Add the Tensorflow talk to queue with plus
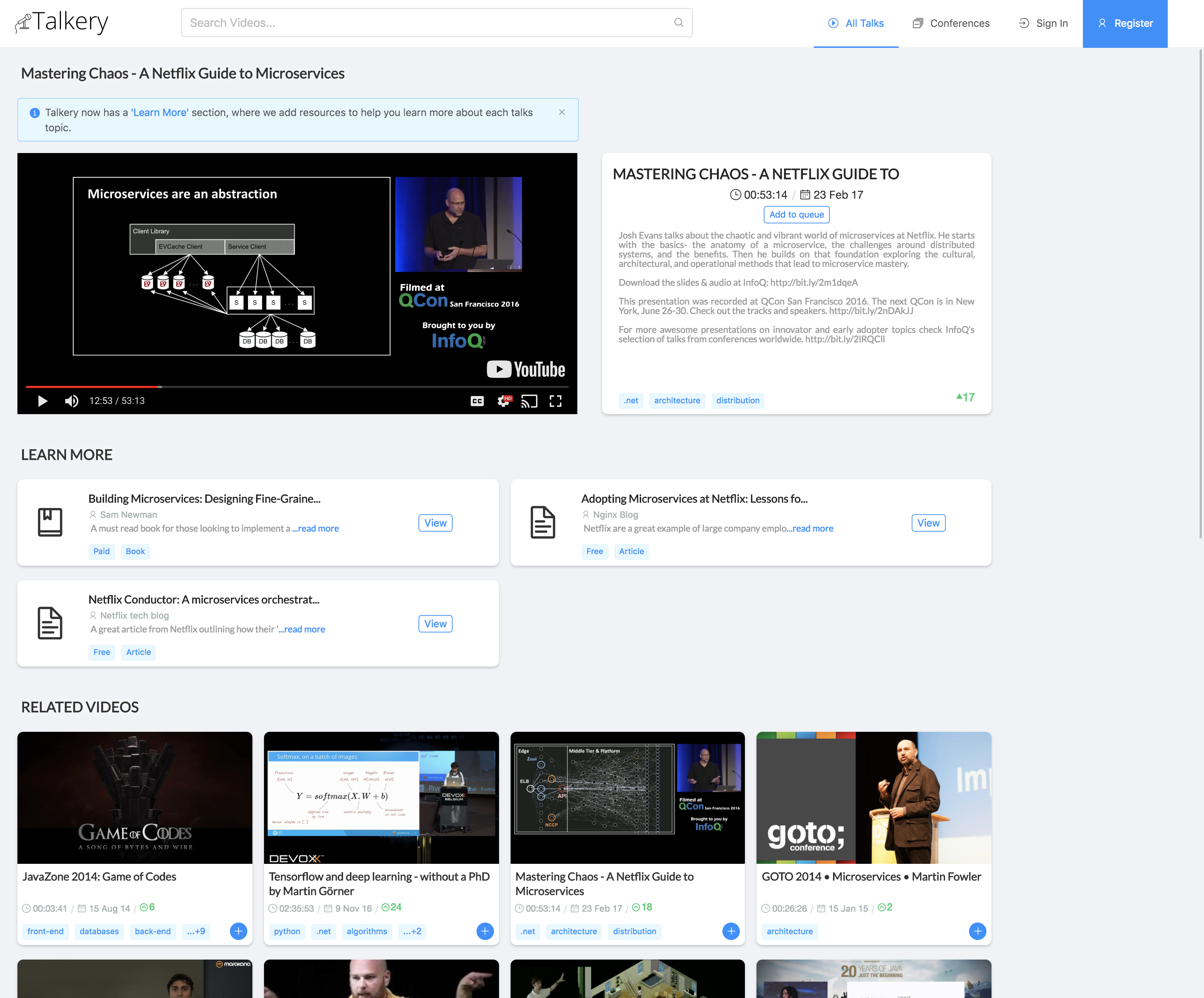This screenshot has width=1204, height=998. click(x=485, y=931)
